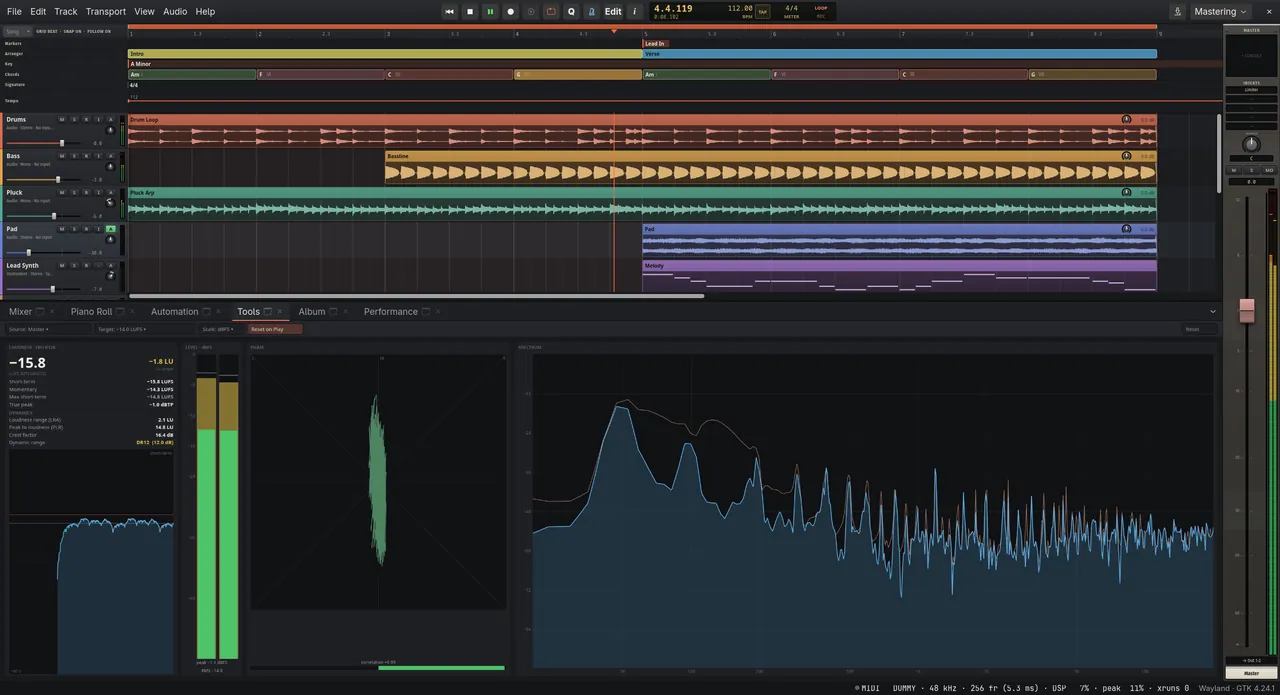This screenshot has width=1280, height=695.
Task: Close the Tools tab
Action: (x=279, y=312)
